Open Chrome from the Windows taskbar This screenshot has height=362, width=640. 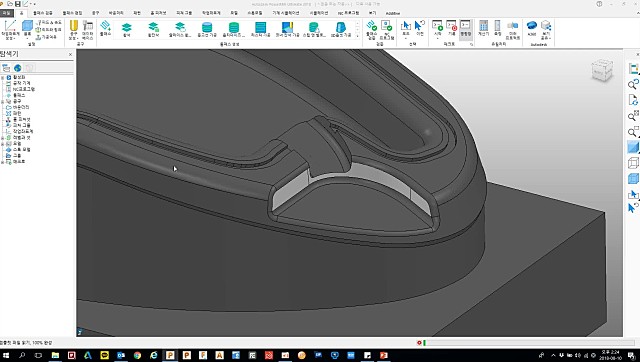[x=137, y=355]
